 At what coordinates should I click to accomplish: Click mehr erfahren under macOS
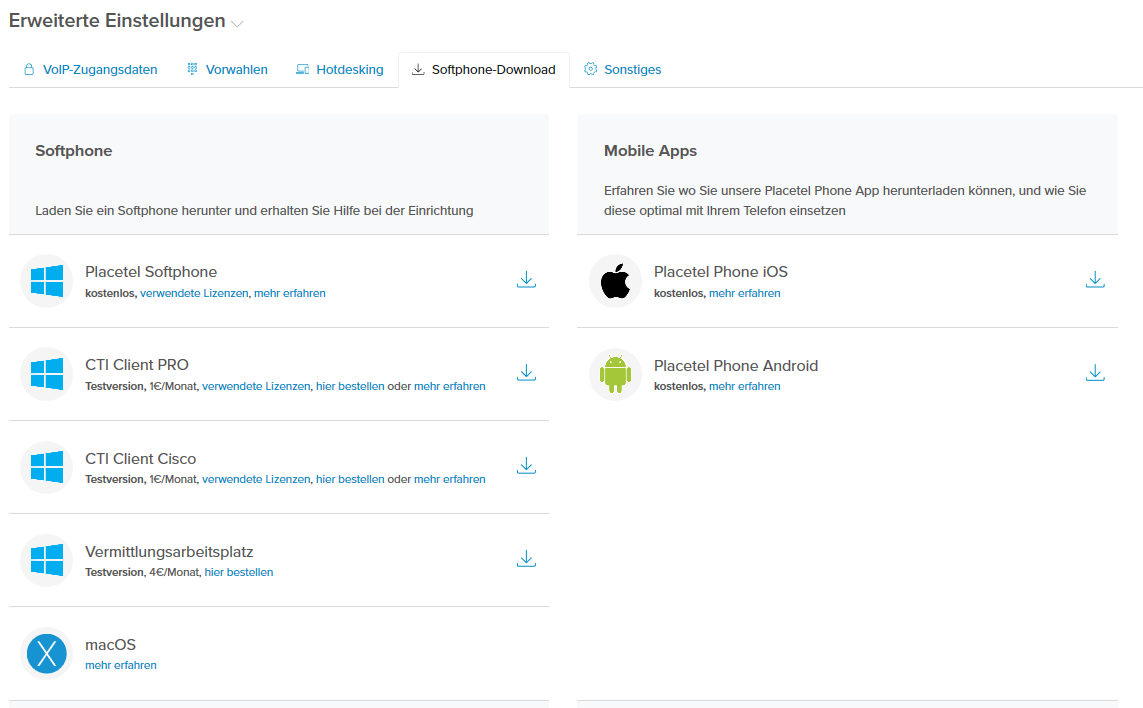121,665
